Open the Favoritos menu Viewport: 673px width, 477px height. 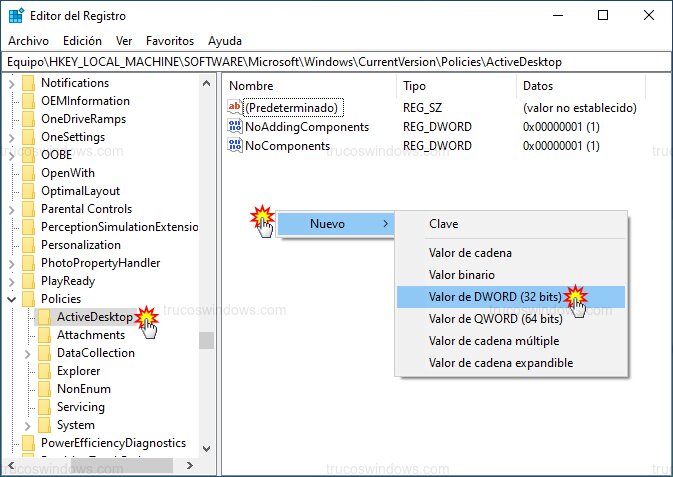[170, 41]
